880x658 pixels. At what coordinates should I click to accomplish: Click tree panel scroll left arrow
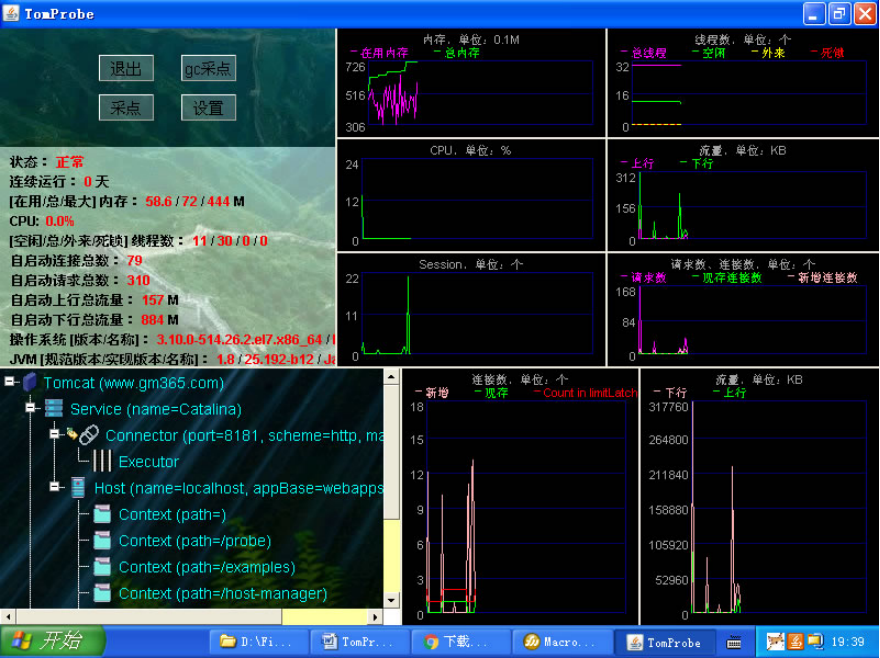[7, 616]
